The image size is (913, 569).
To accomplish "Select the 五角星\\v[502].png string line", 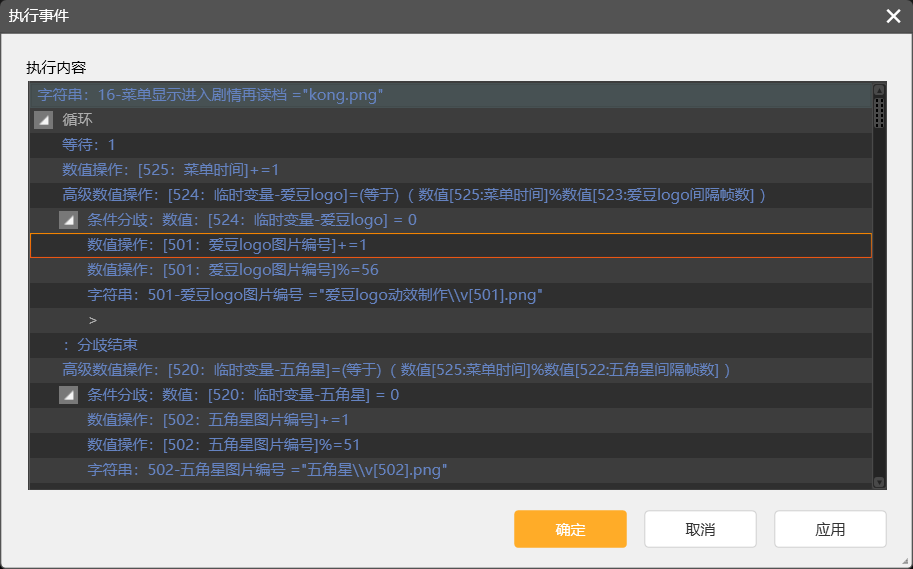I will coord(266,470).
